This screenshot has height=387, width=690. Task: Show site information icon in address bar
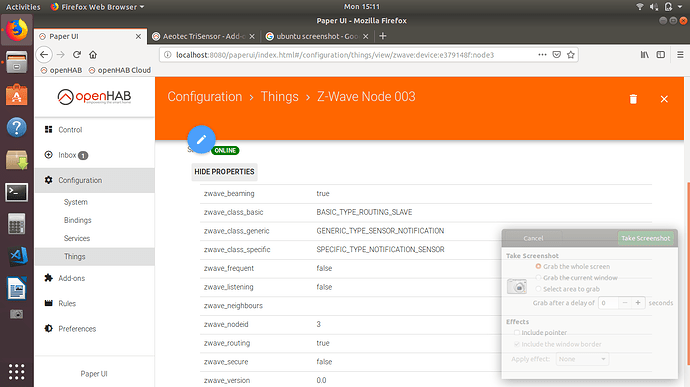pos(167,55)
